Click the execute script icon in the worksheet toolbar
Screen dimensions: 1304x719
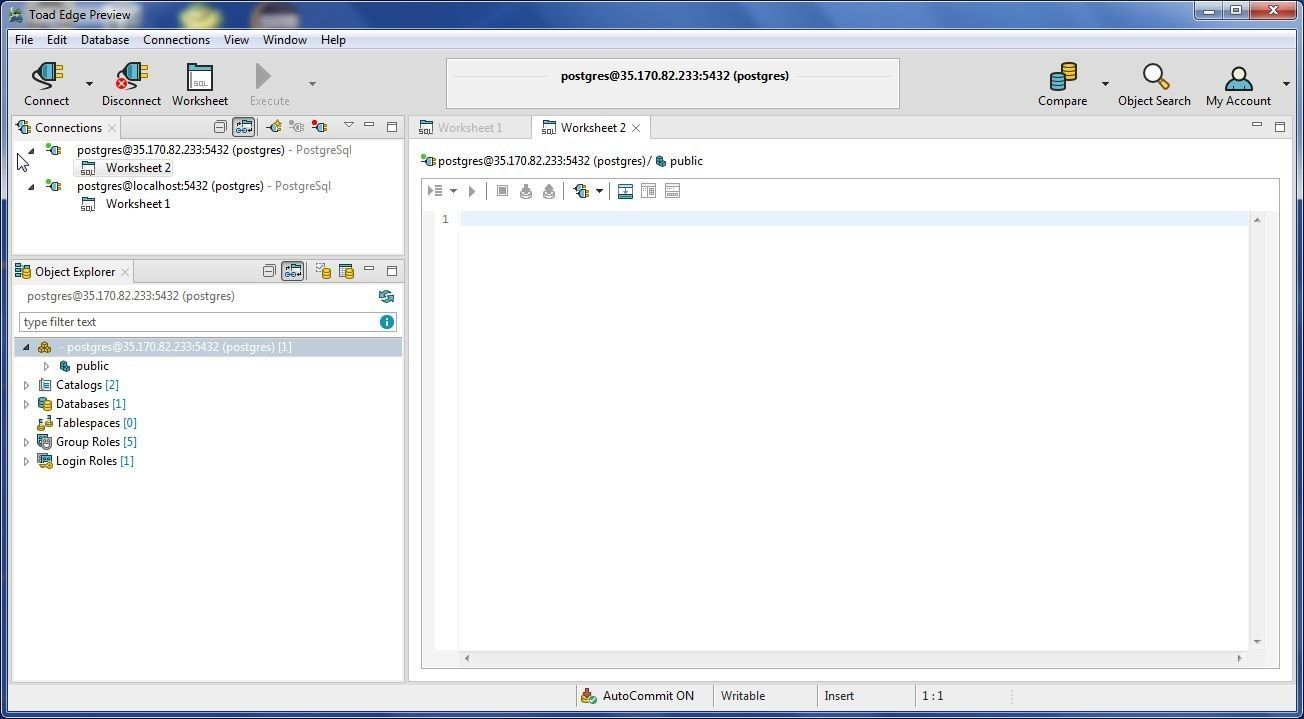pos(435,191)
